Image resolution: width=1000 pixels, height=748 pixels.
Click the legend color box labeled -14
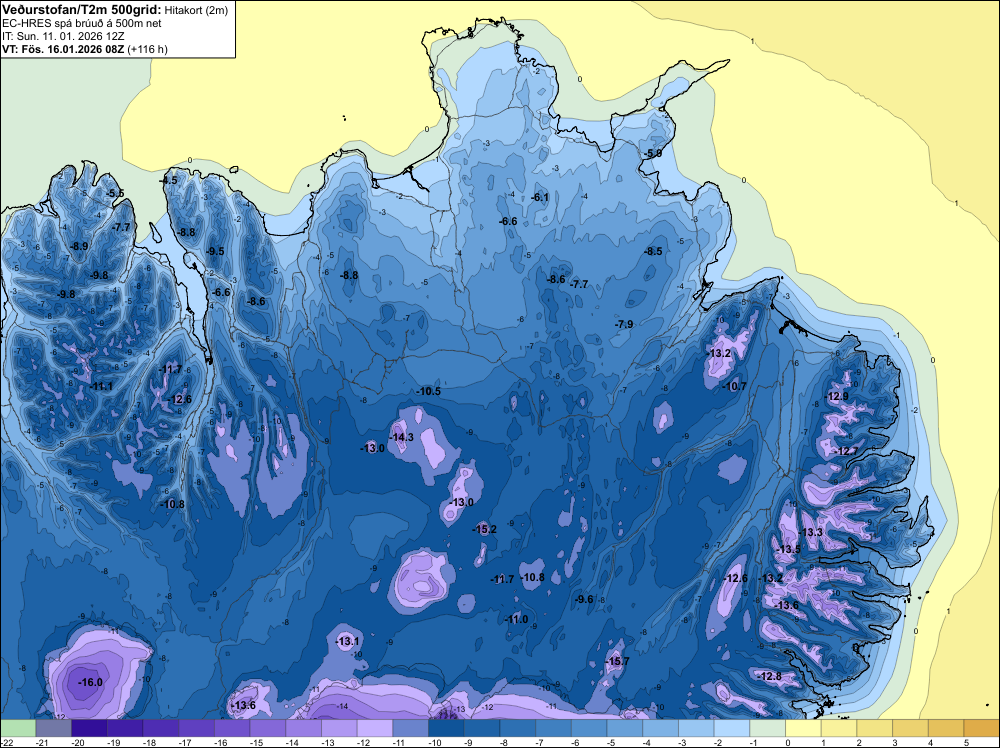tap(304, 728)
